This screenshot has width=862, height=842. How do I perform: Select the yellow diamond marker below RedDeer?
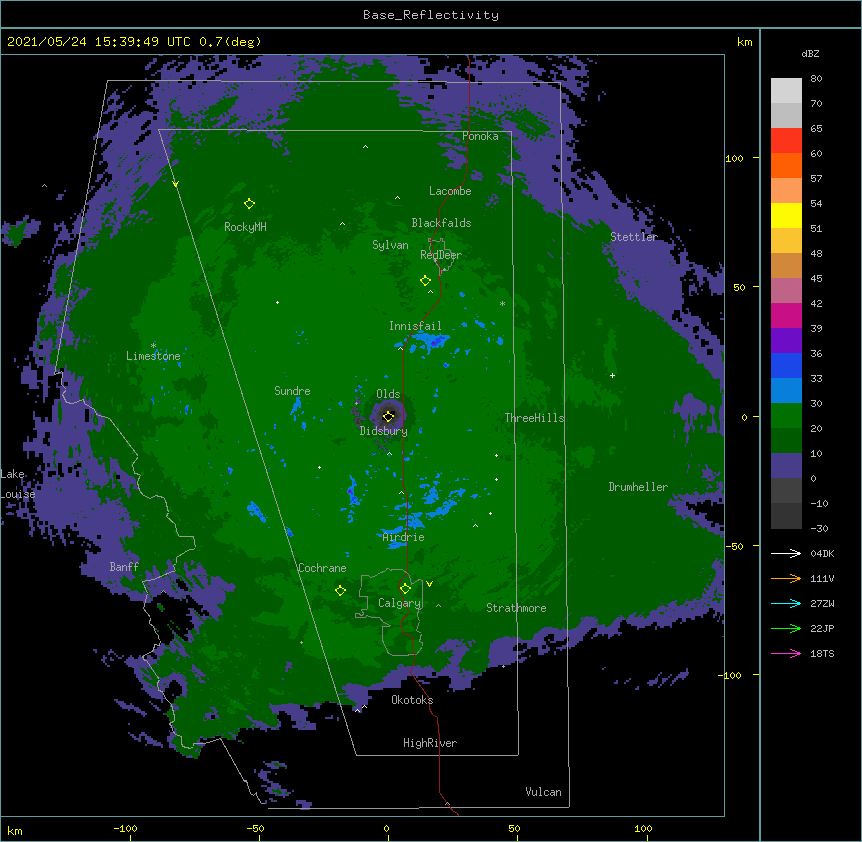(x=426, y=281)
